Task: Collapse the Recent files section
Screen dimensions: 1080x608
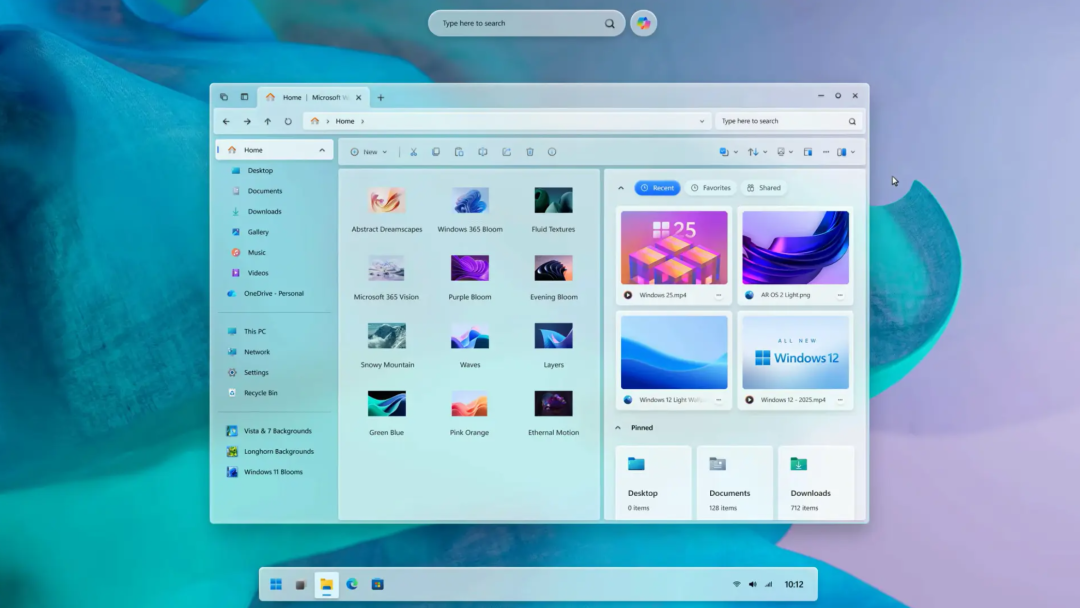Action: pyautogui.click(x=621, y=188)
